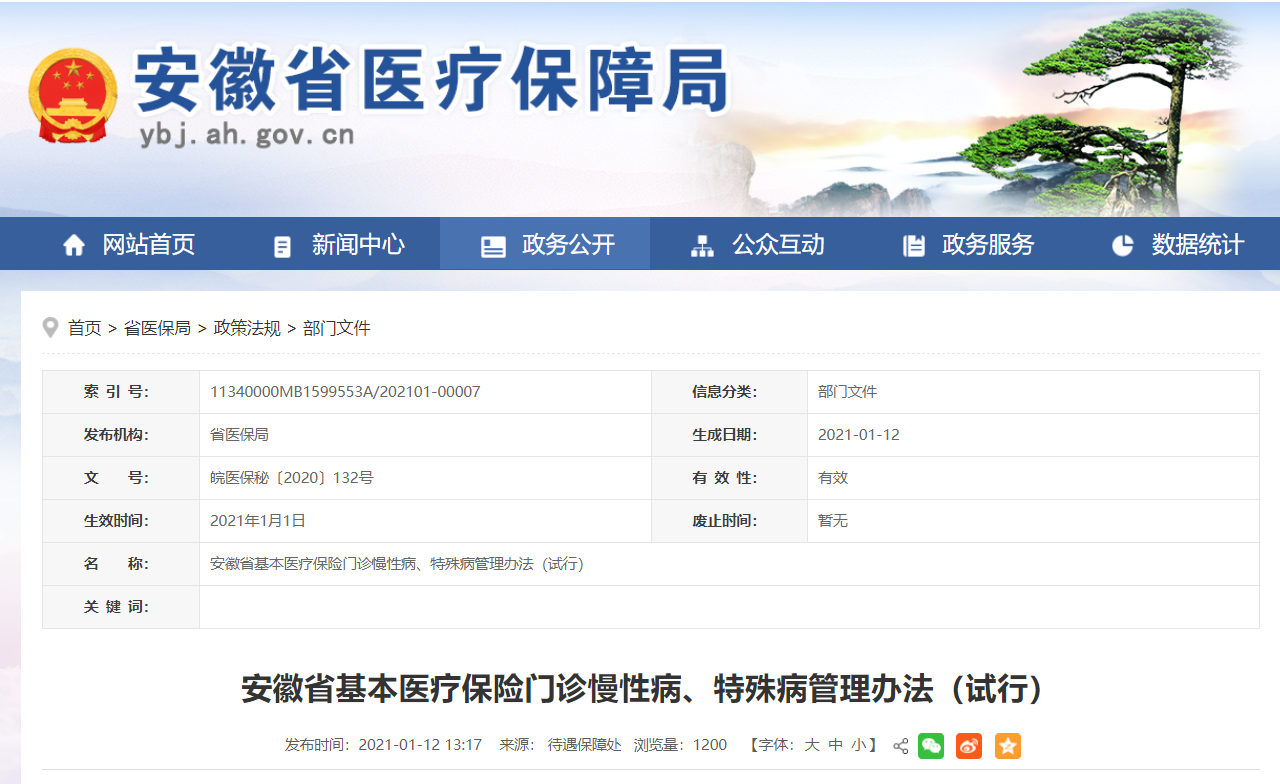
Task: Click 有效 validity value
Action: point(833,478)
